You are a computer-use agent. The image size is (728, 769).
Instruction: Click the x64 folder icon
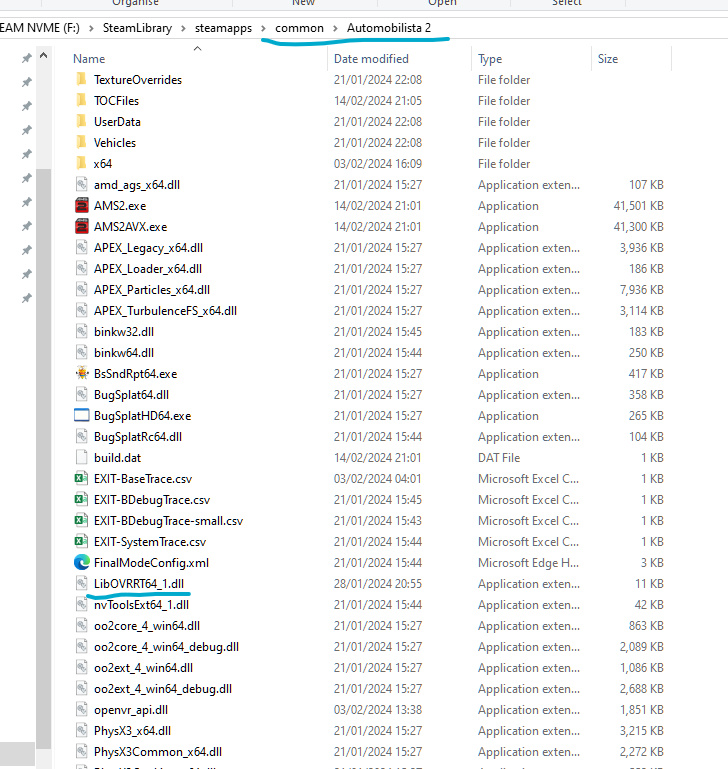pyautogui.click(x=81, y=163)
